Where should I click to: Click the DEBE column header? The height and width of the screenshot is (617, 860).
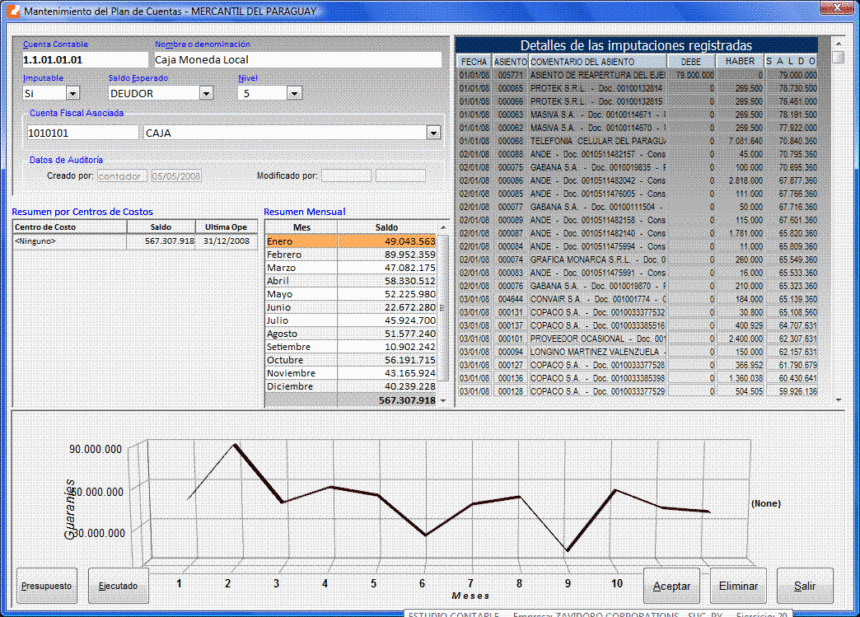[x=691, y=62]
